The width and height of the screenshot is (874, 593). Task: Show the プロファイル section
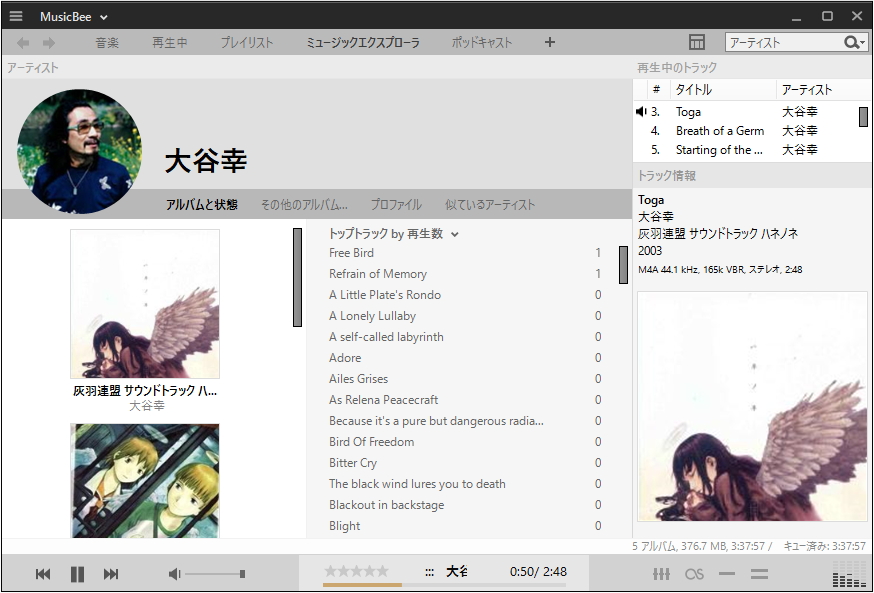396,205
